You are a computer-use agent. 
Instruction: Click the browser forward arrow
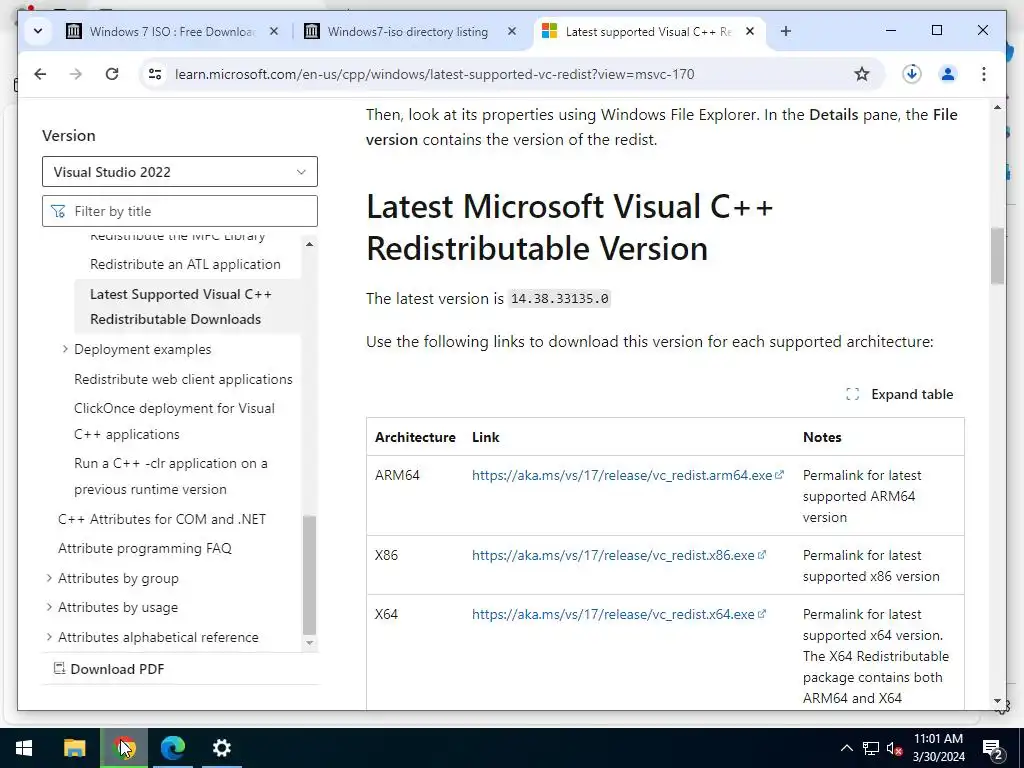point(76,74)
